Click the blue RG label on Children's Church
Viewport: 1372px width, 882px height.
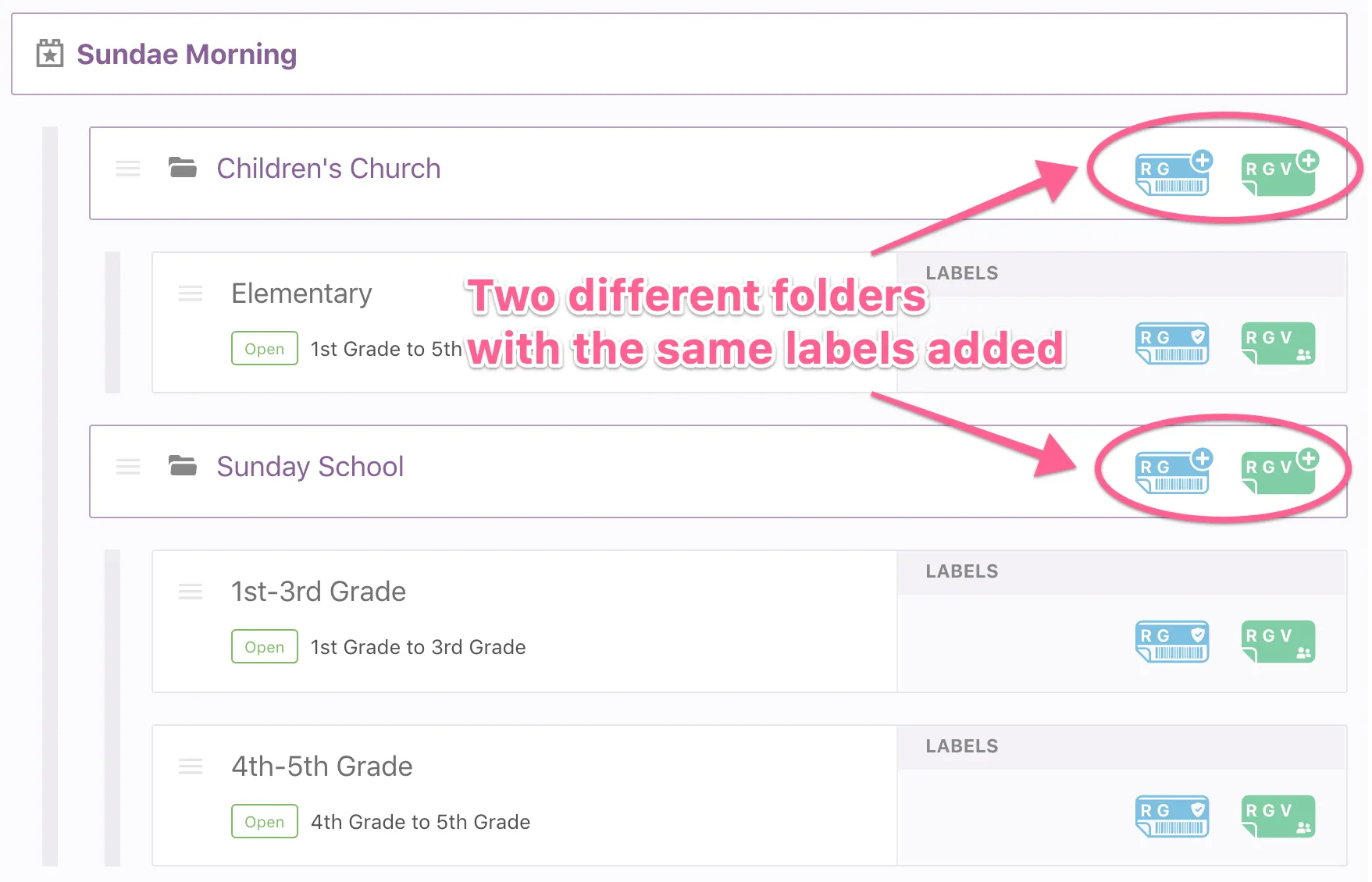1171,174
